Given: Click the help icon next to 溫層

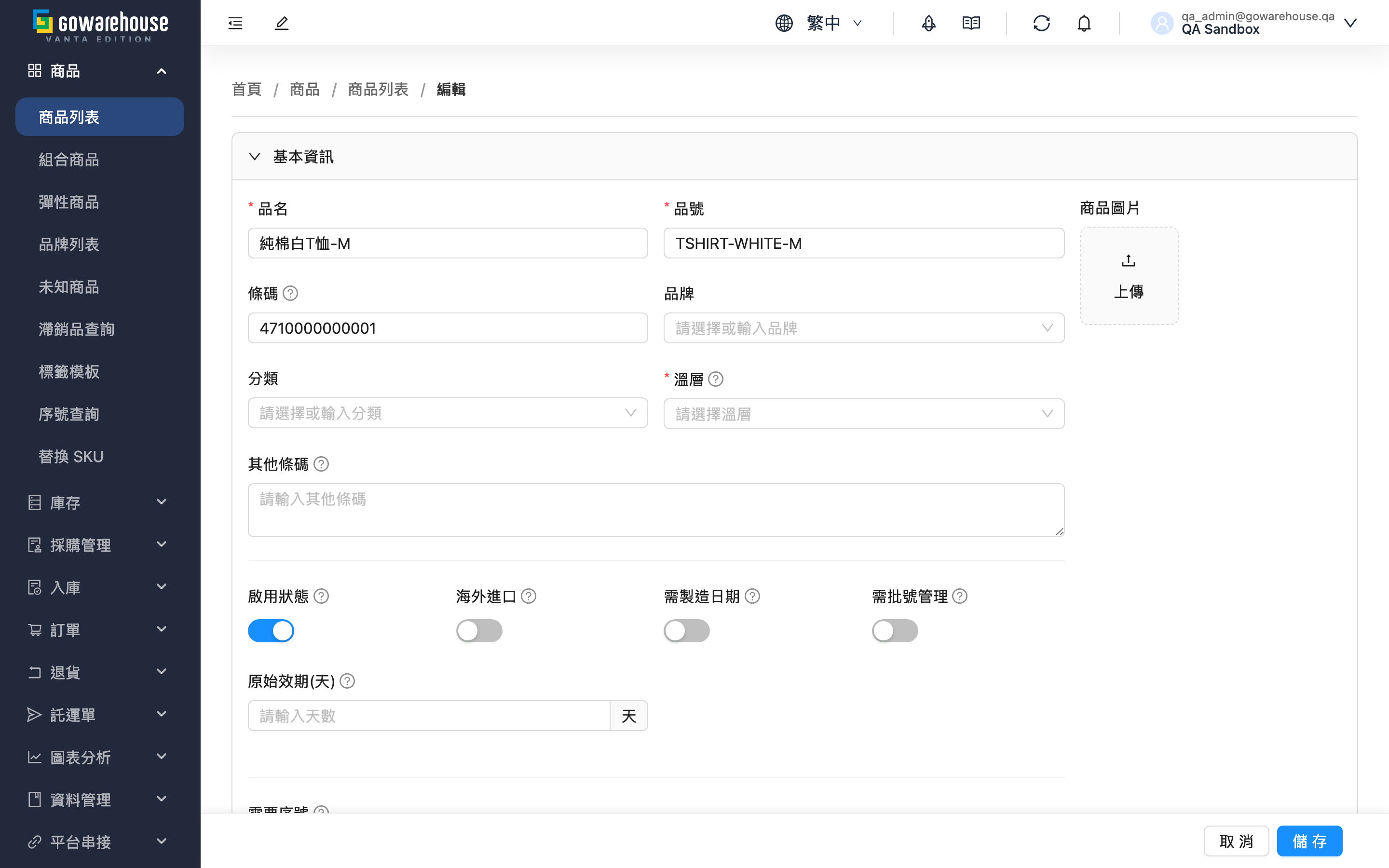Looking at the screenshot, I should point(716,379).
